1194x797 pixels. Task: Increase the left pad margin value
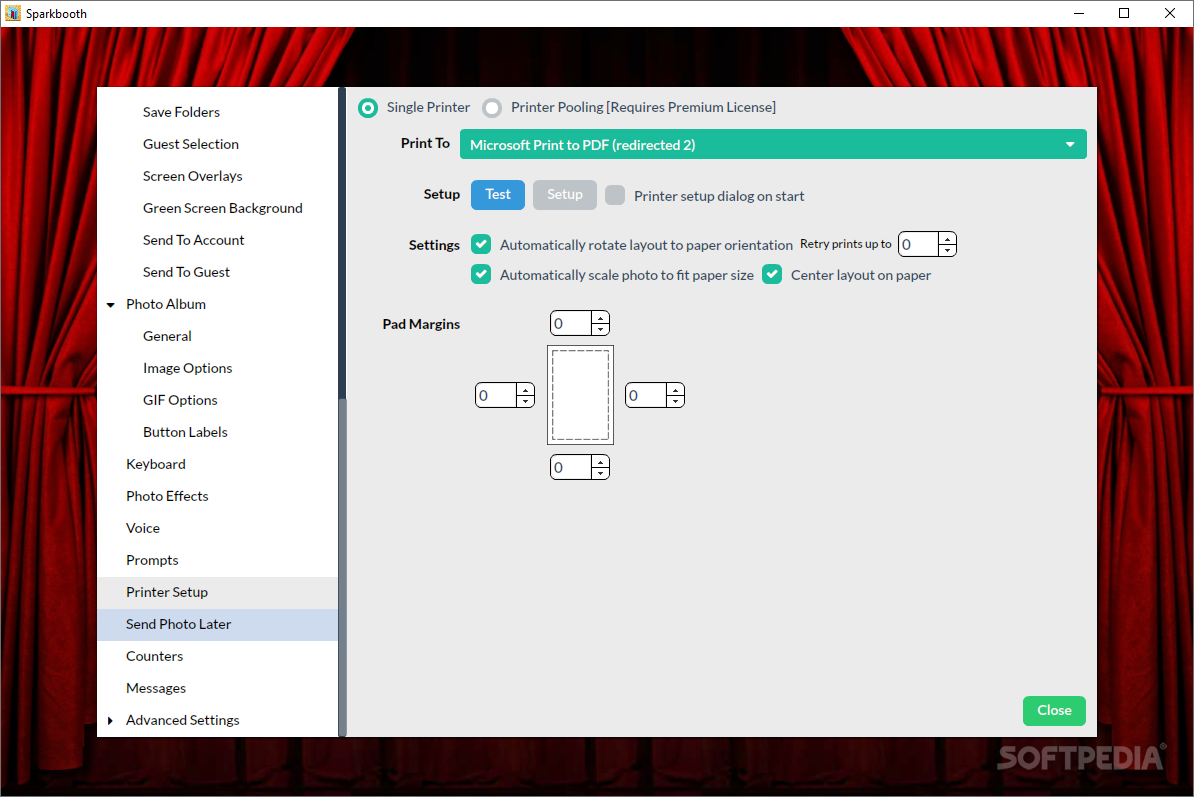(x=525, y=390)
